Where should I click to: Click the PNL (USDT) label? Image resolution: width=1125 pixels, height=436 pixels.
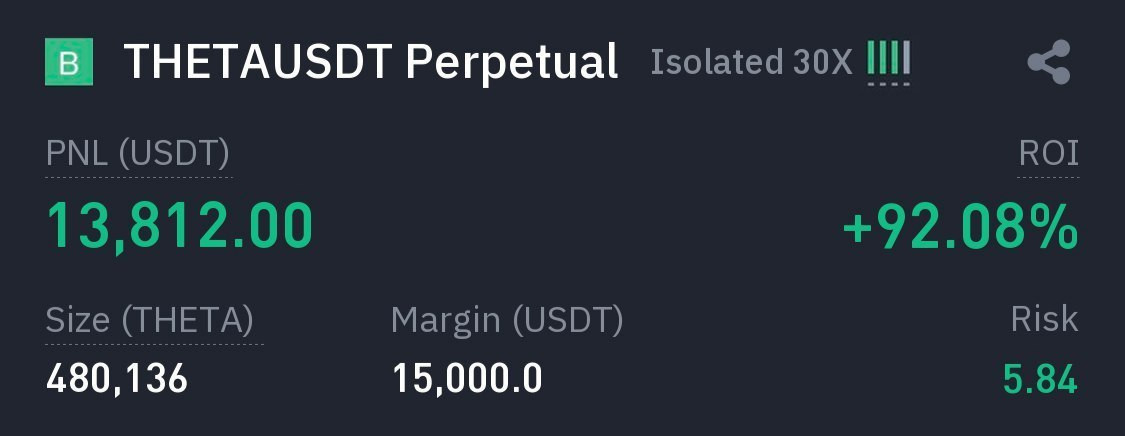[138, 154]
